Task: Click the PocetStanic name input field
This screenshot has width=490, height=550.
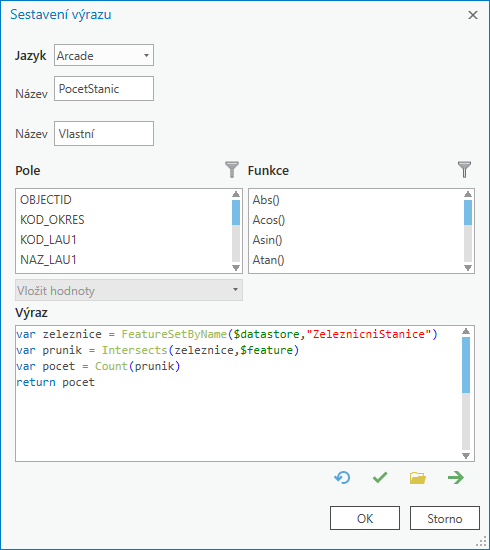Action: 104,88
